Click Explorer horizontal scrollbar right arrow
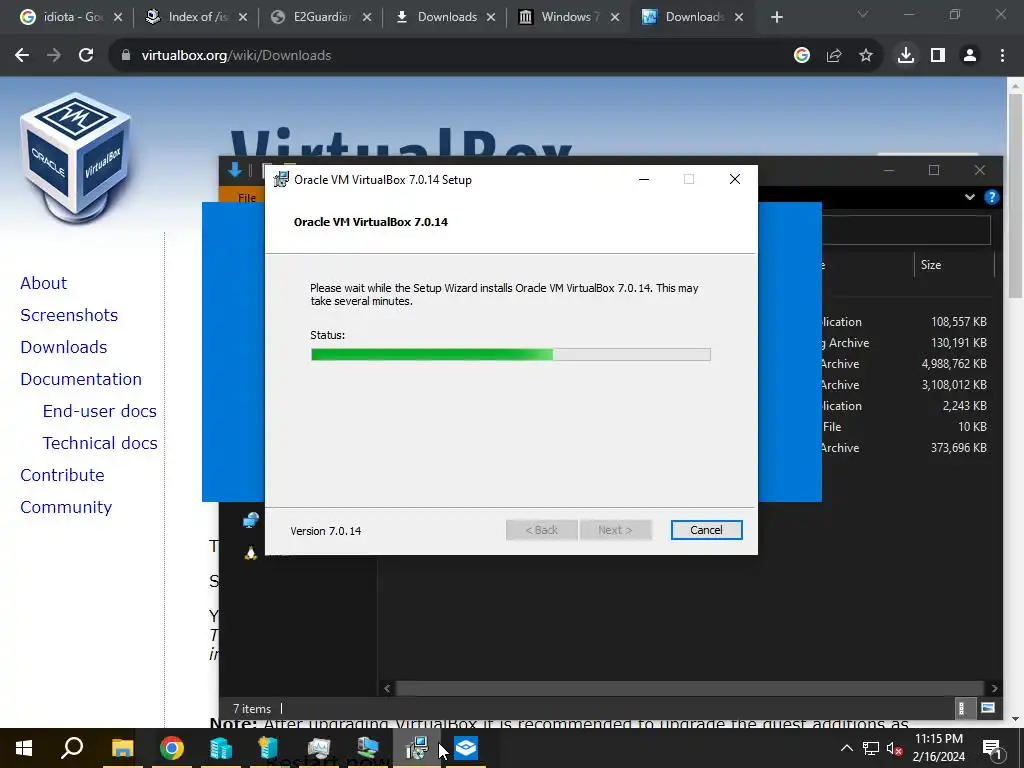Viewport: 1024px width, 768px height. (994, 688)
